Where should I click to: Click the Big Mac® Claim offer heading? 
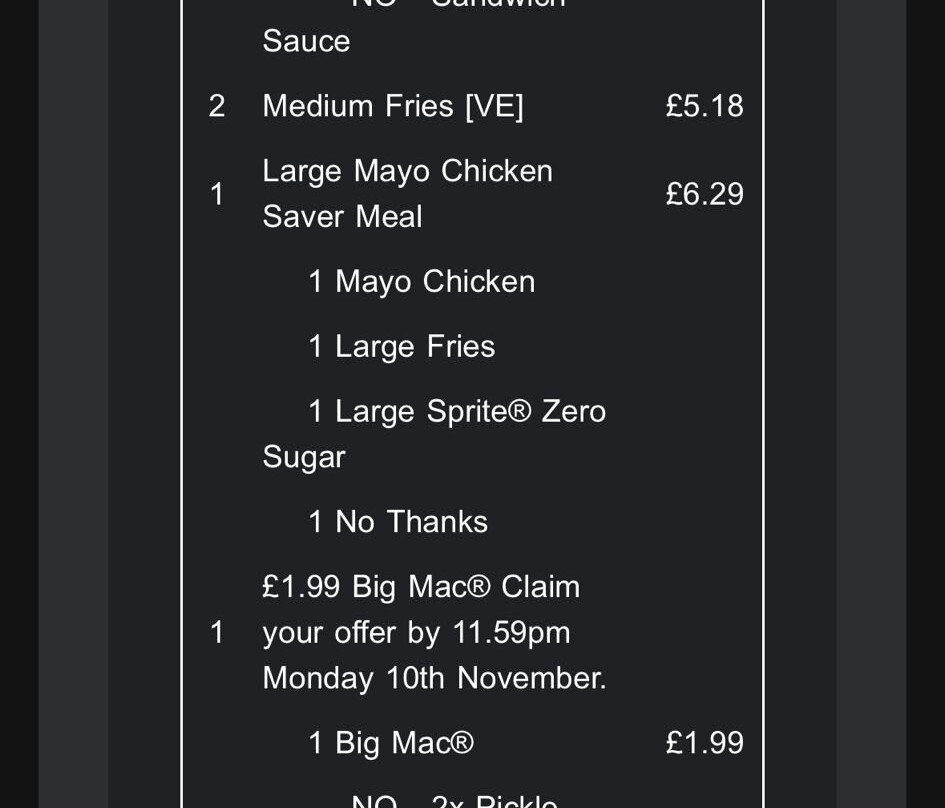(x=420, y=587)
